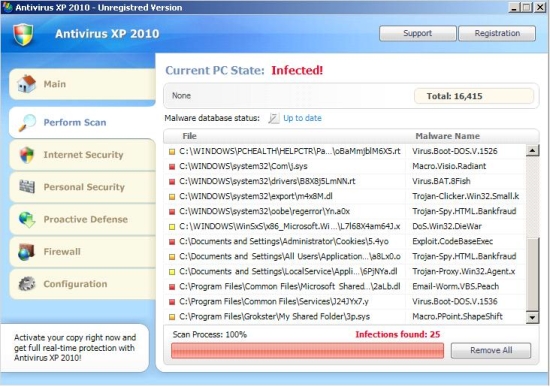
Task: Click the Proactive Defense globe arrow icon
Action: (x=27, y=220)
